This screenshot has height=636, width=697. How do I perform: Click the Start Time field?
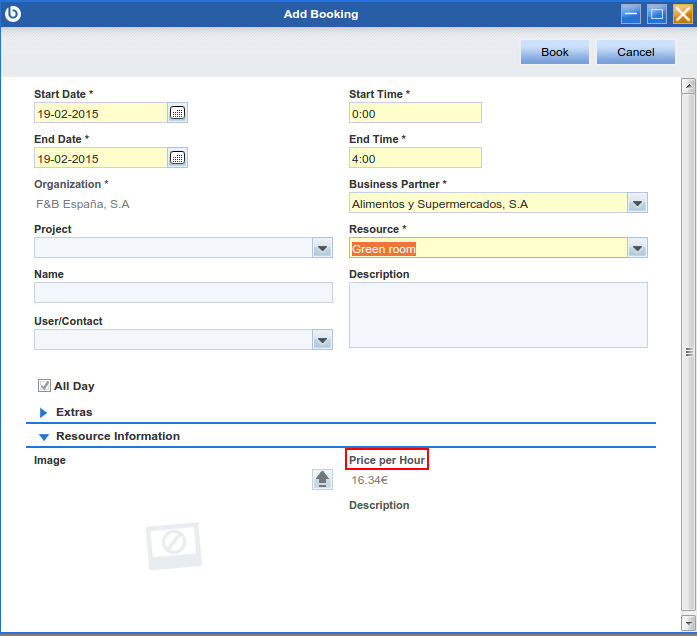point(415,113)
